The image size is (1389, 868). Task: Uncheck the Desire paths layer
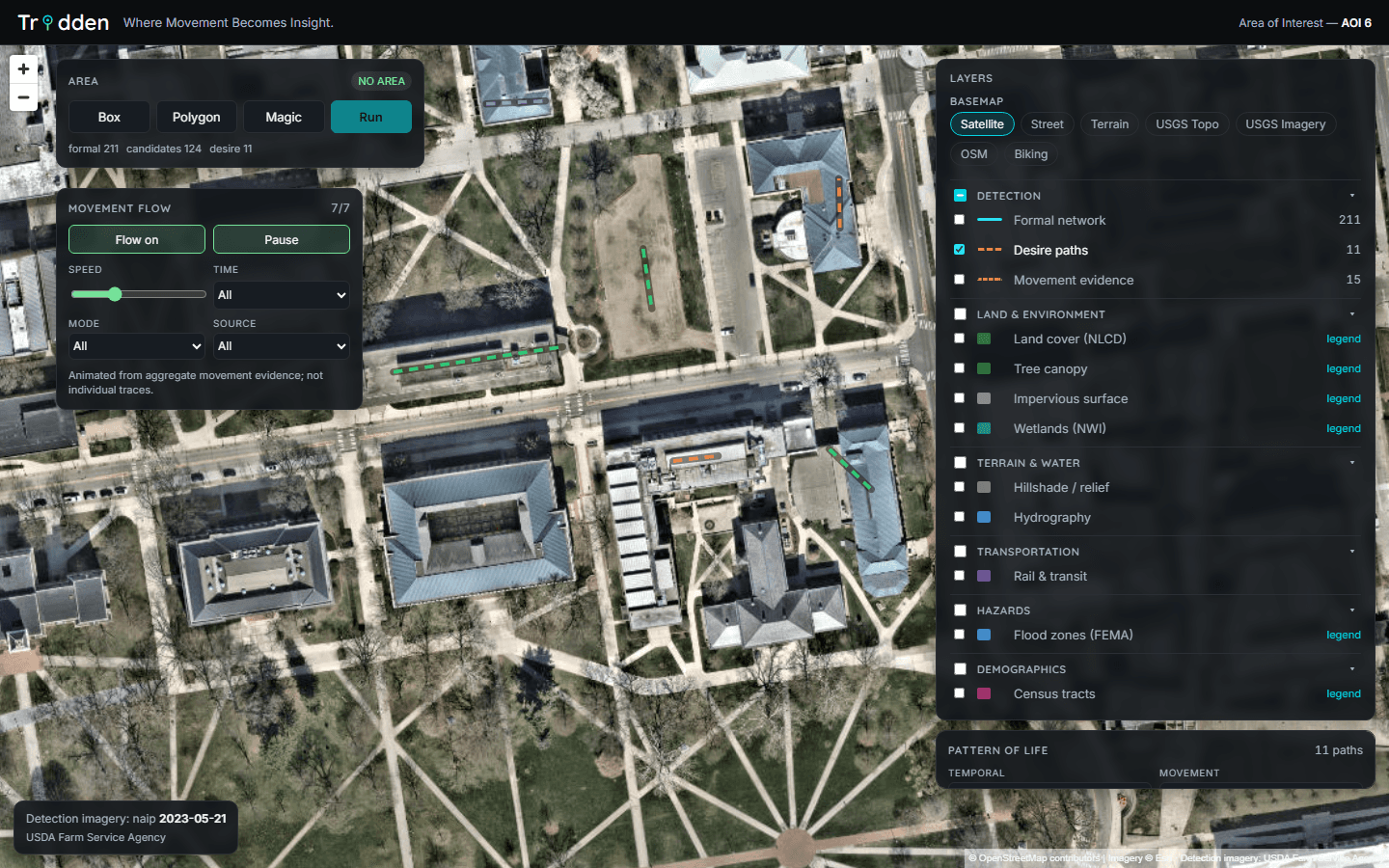959,249
